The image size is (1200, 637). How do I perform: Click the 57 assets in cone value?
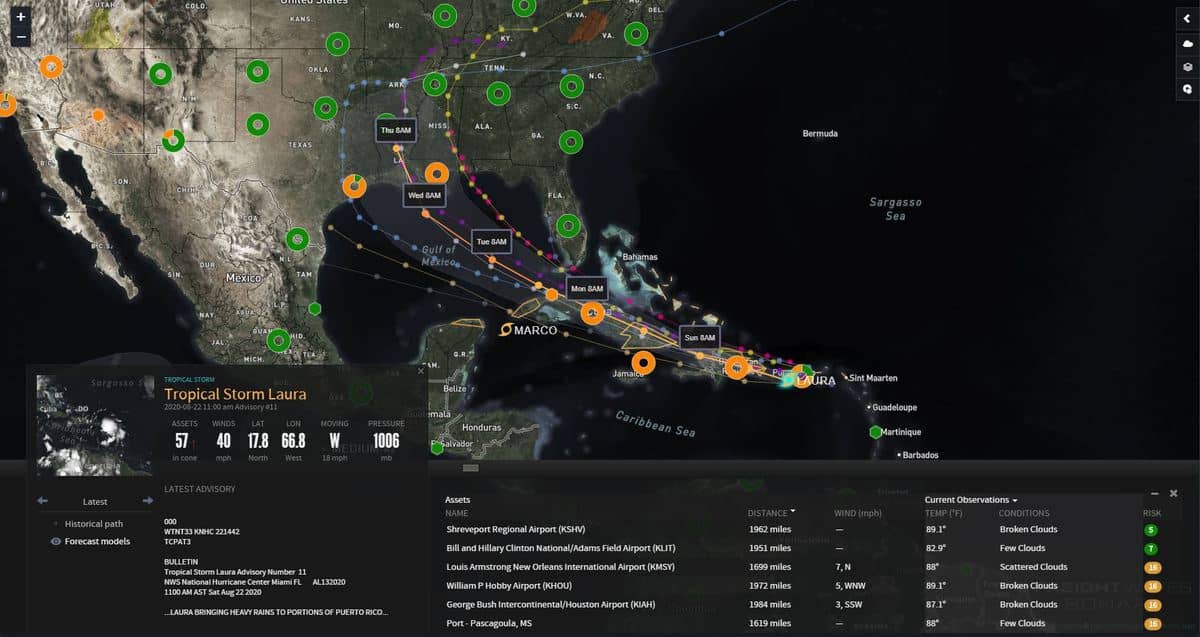coord(182,441)
